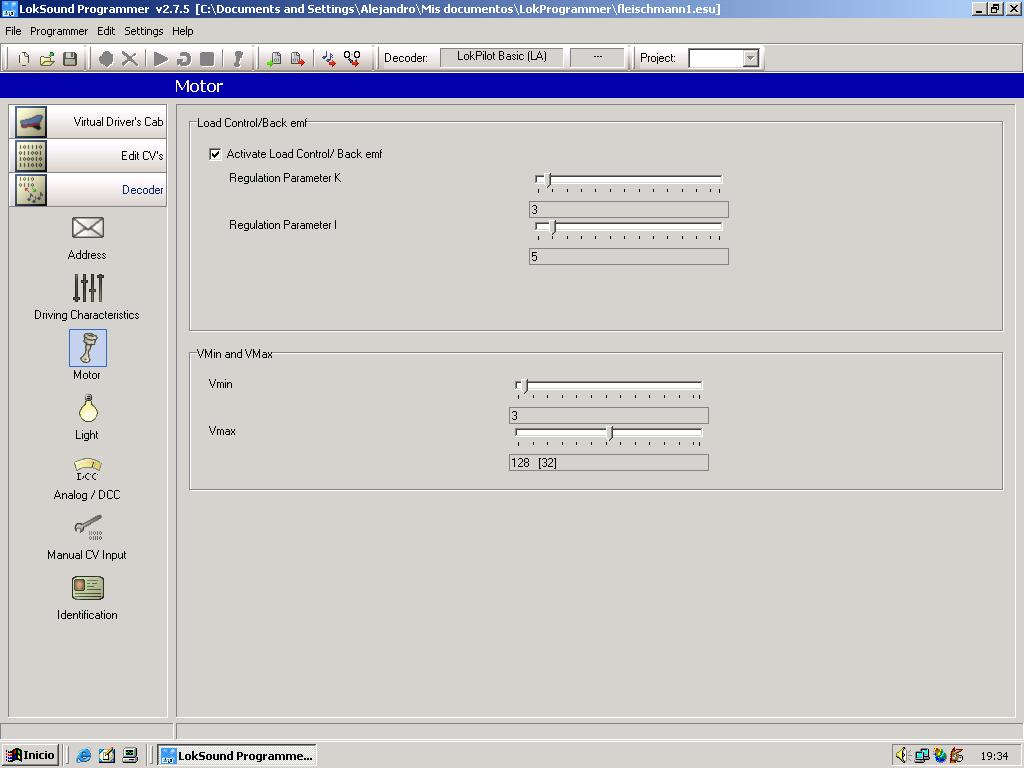
Task: Switch to Virtual Driver's Cab panel
Action: (x=88, y=121)
